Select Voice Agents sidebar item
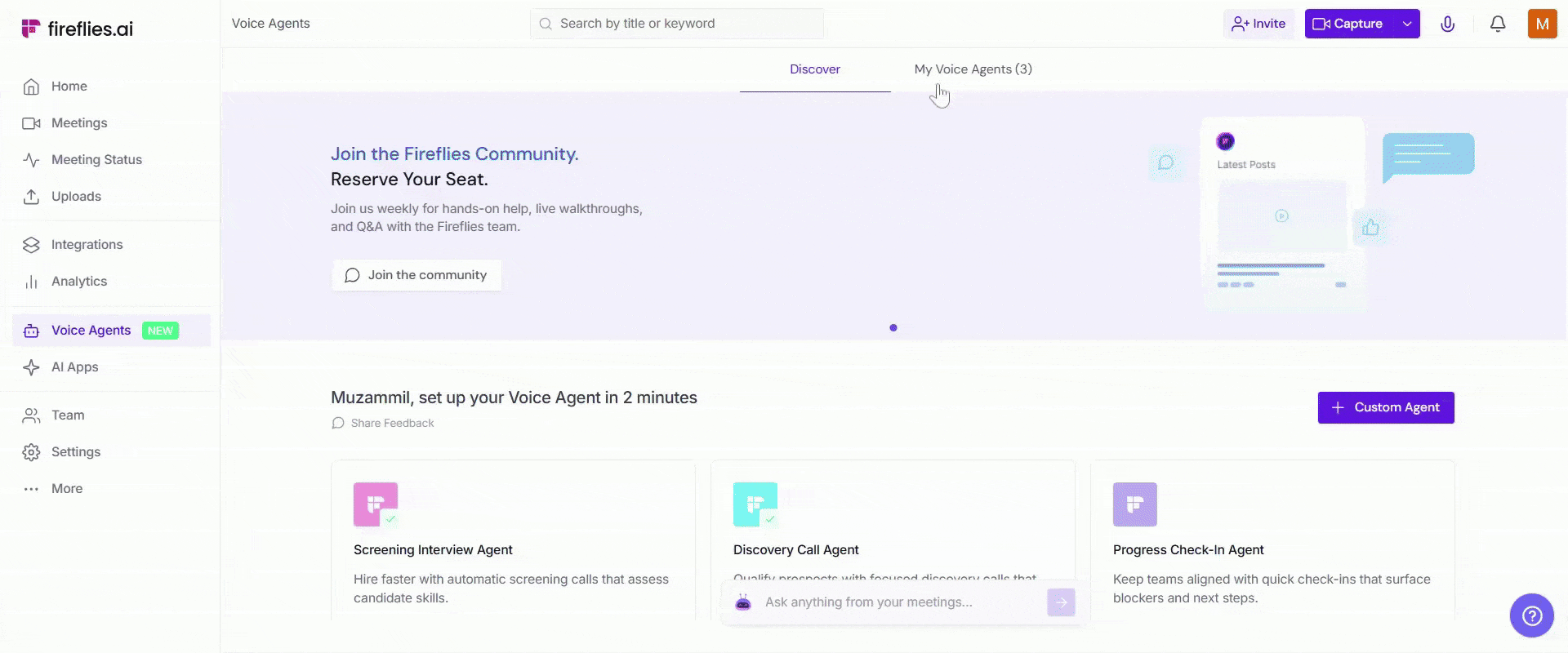 (x=111, y=331)
